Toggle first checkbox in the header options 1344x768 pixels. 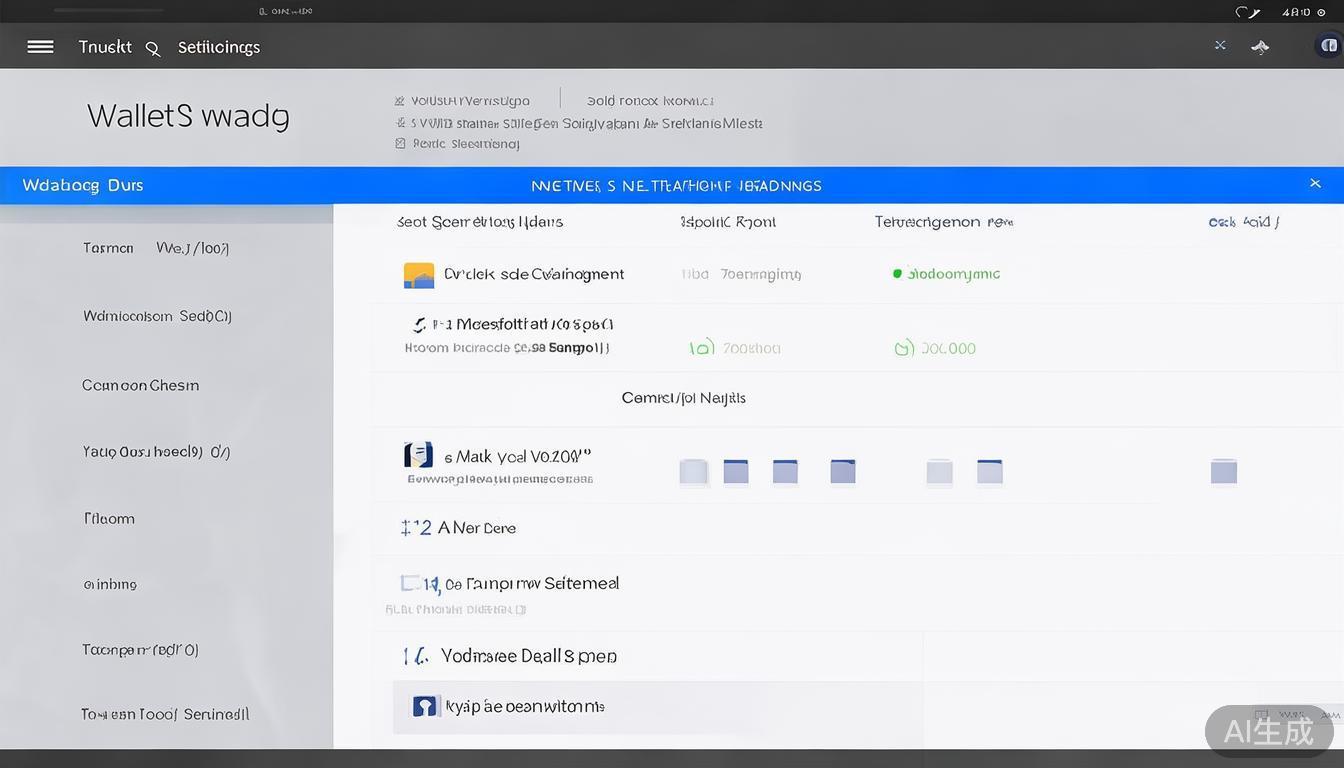(400, 101)
